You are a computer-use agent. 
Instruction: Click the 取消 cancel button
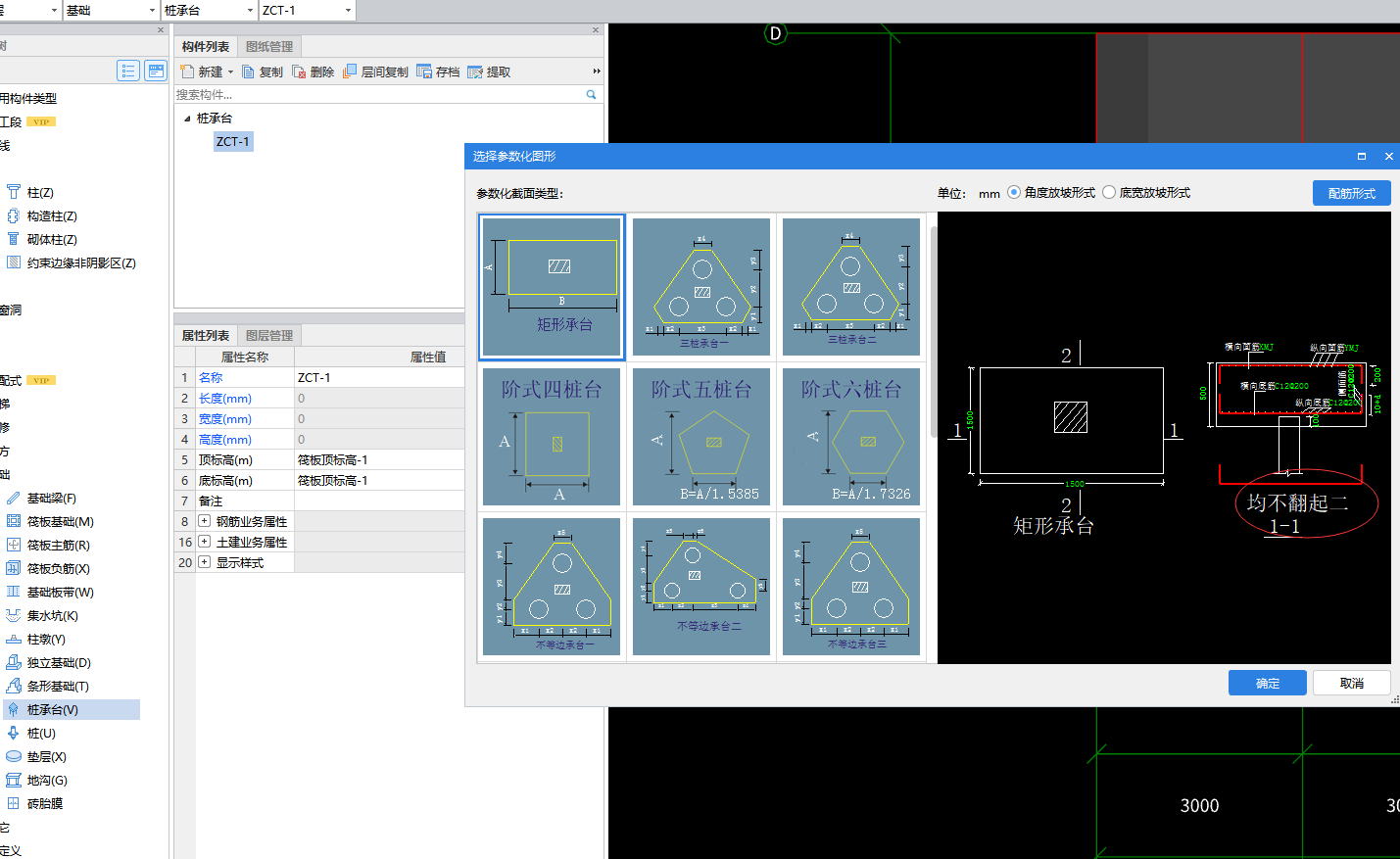(1352, 683)
